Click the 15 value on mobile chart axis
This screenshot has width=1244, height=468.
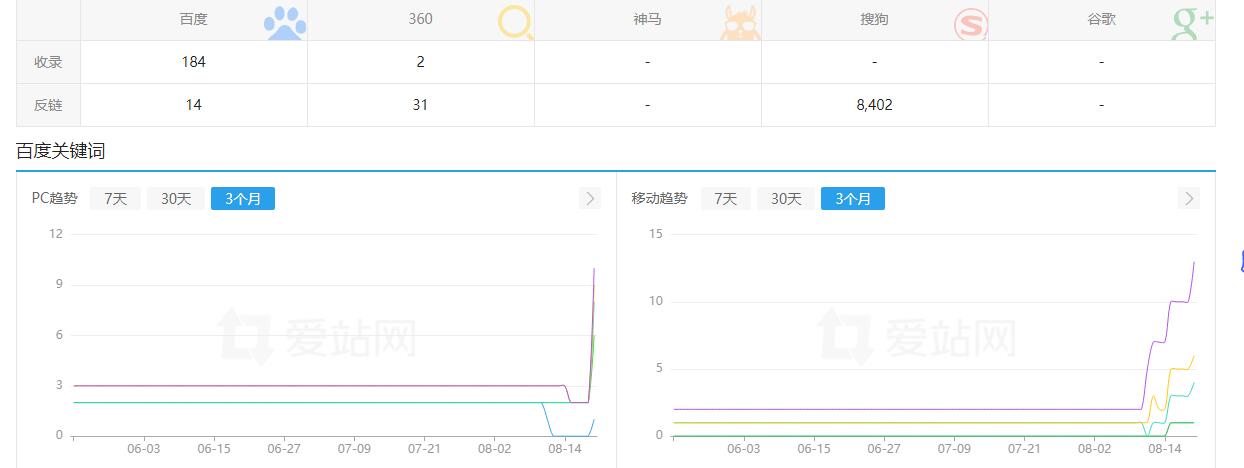(x=656, y=234)
